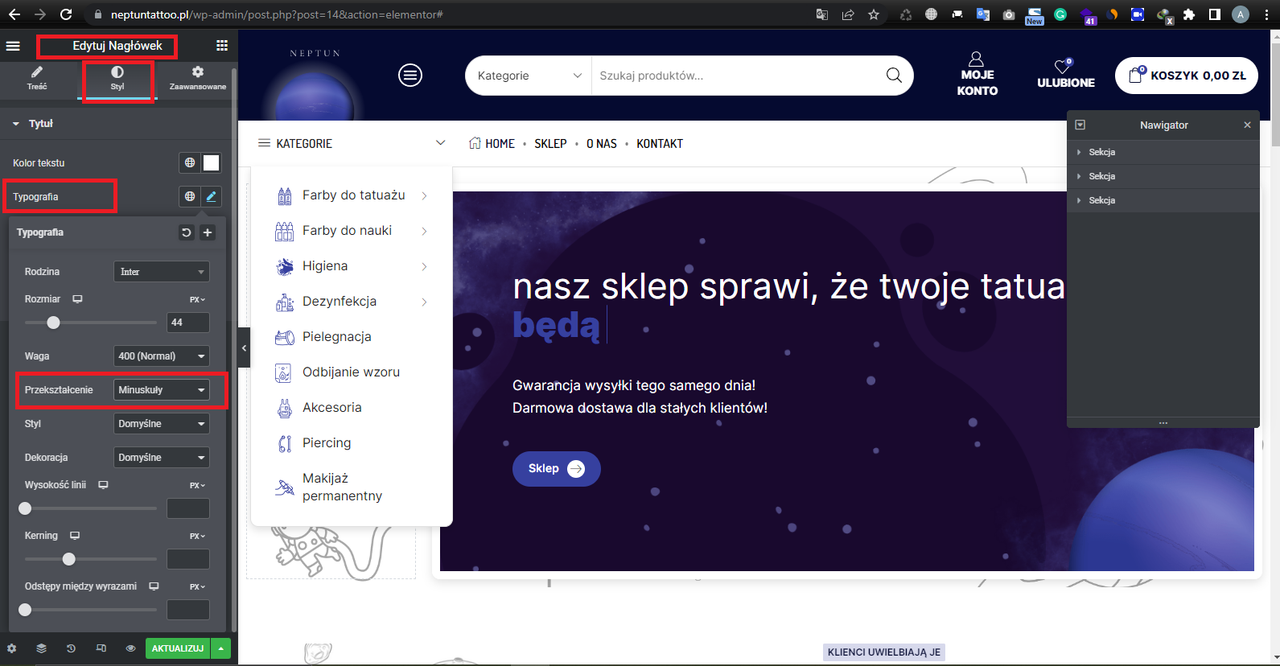Screen dimensions: 1280x666
Task: Close the Nawigator panel
Action: click(x=1247, y=125)
